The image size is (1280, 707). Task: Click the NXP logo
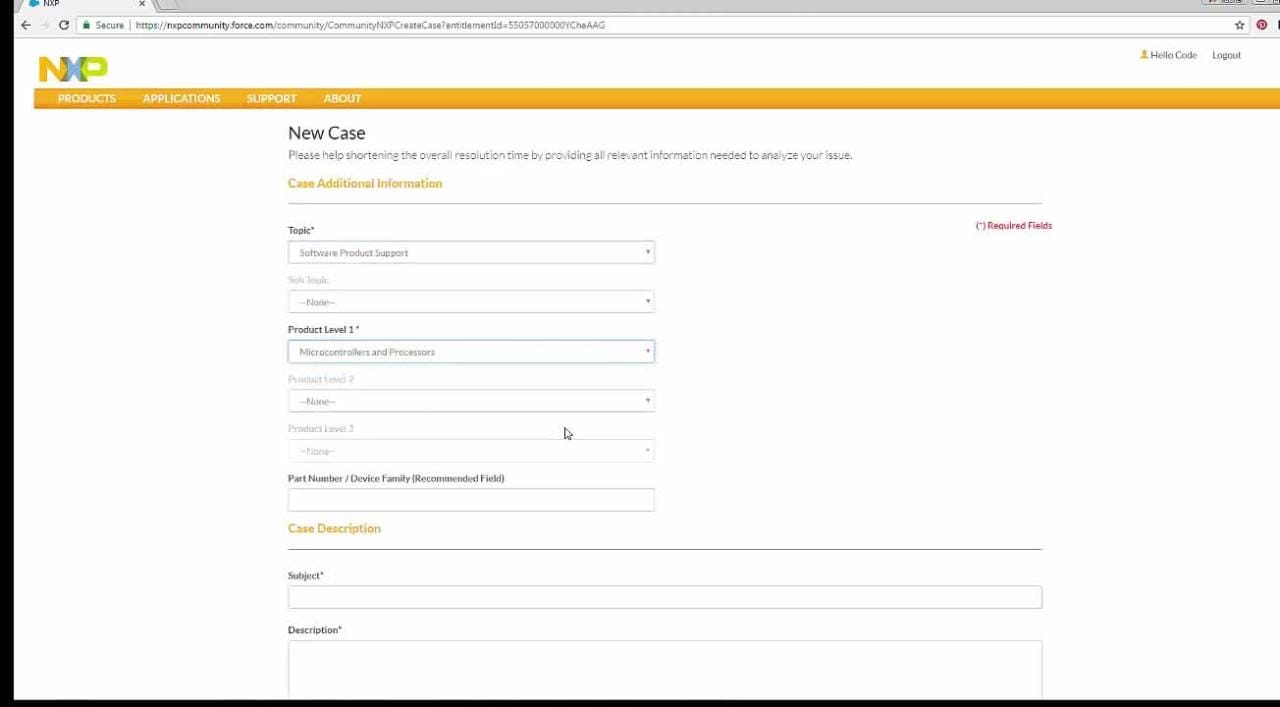(x=73, y=68)
